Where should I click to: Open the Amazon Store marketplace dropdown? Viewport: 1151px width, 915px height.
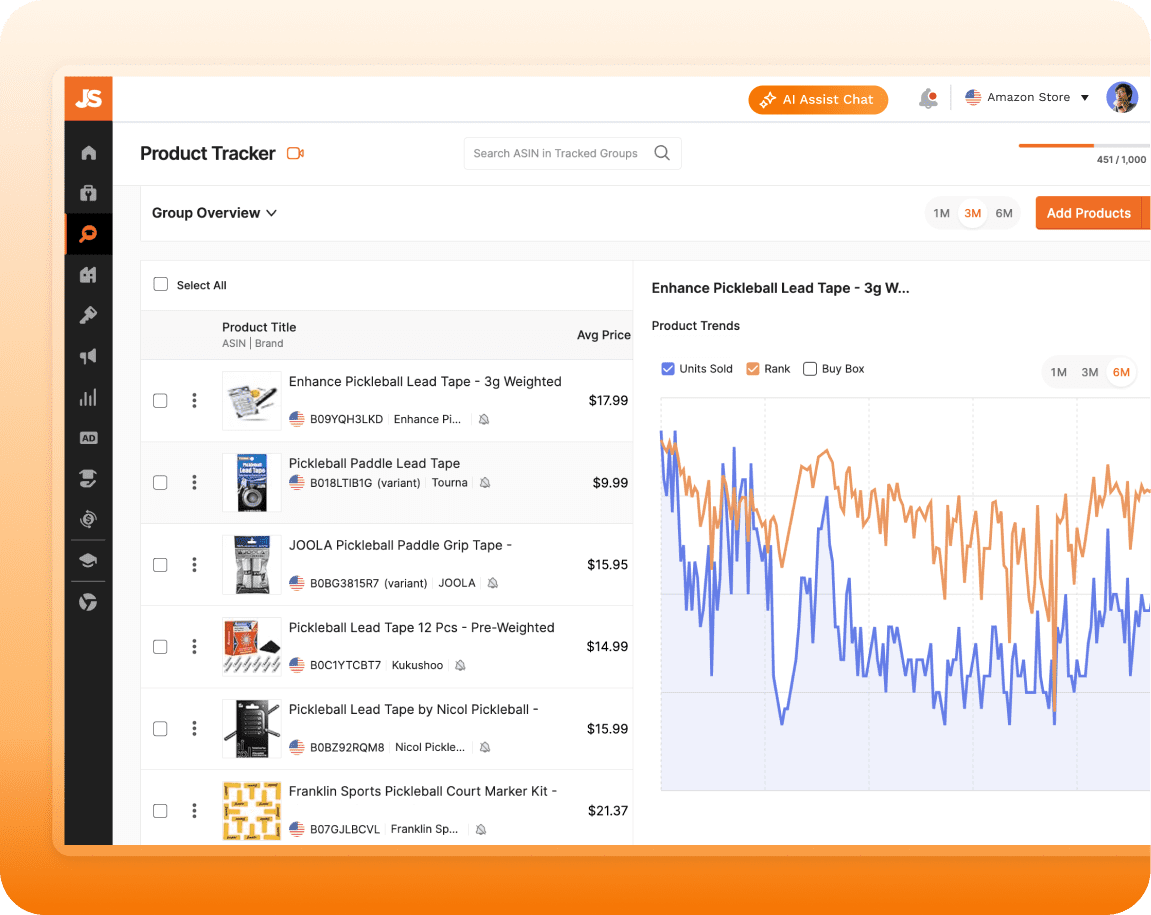click(x=1027, y=97)
